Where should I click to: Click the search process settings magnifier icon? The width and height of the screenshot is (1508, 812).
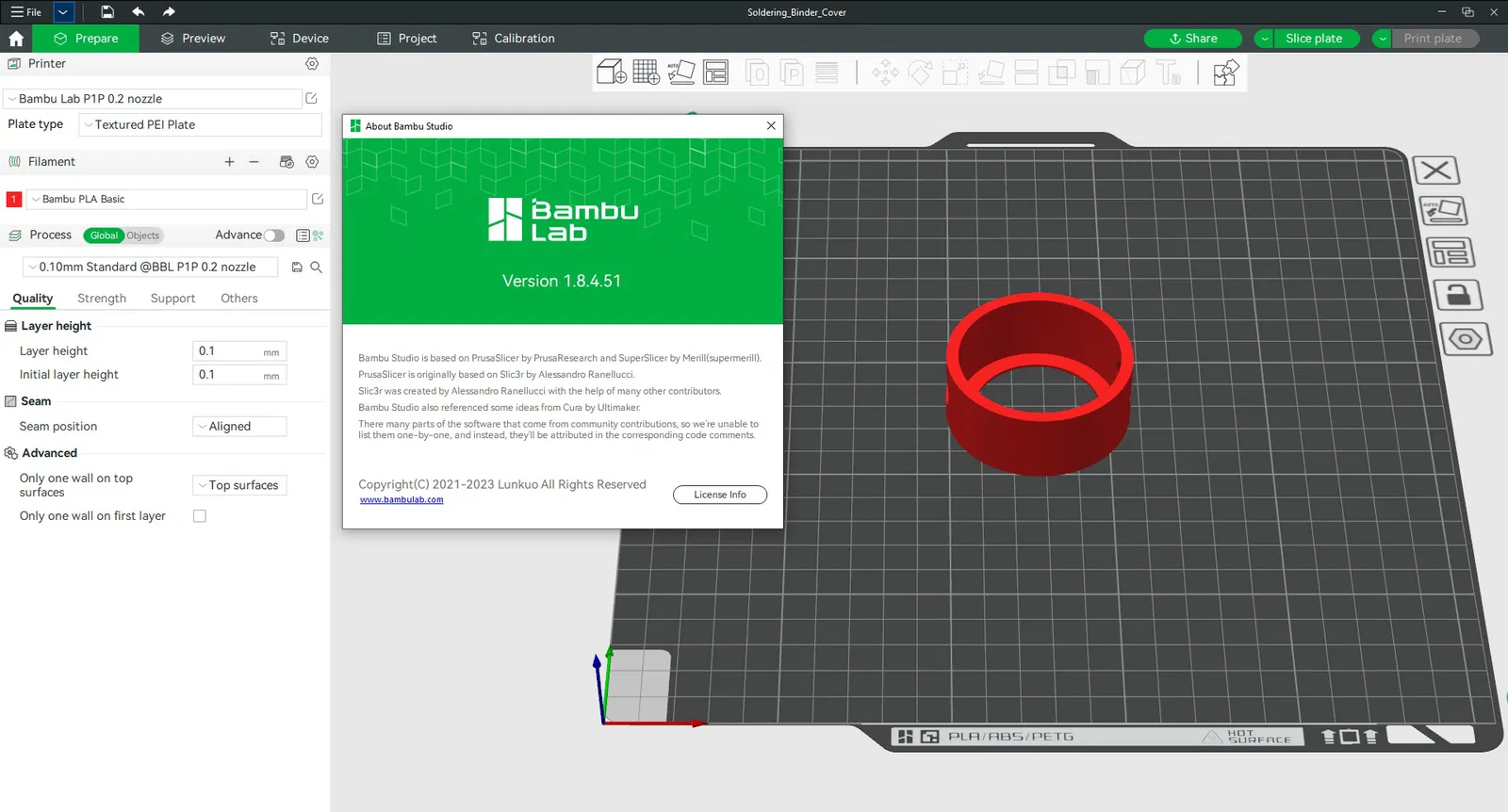click(x=317, y=268)
